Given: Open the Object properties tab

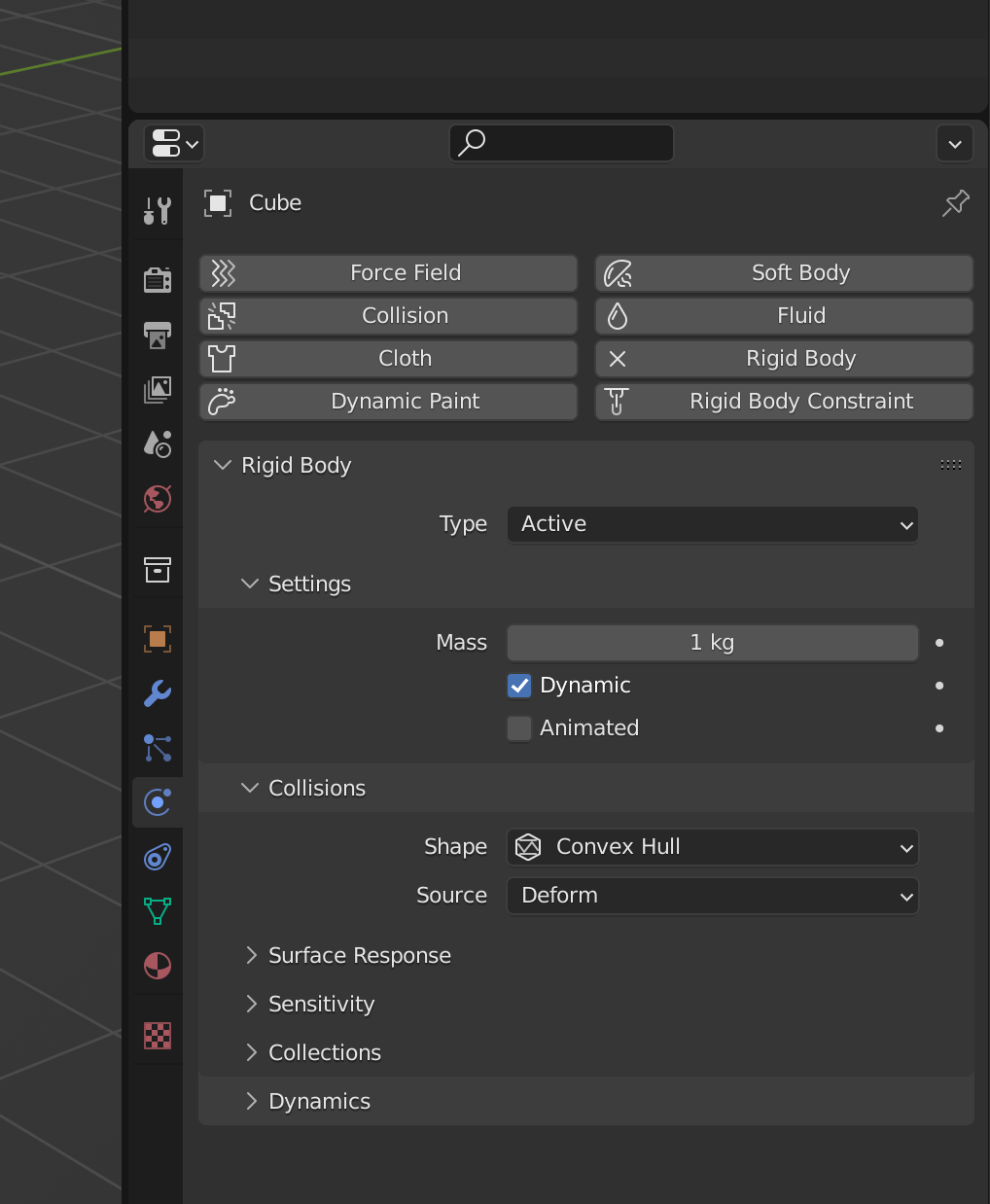Looking at the screenshot, I should coord(157,639).
